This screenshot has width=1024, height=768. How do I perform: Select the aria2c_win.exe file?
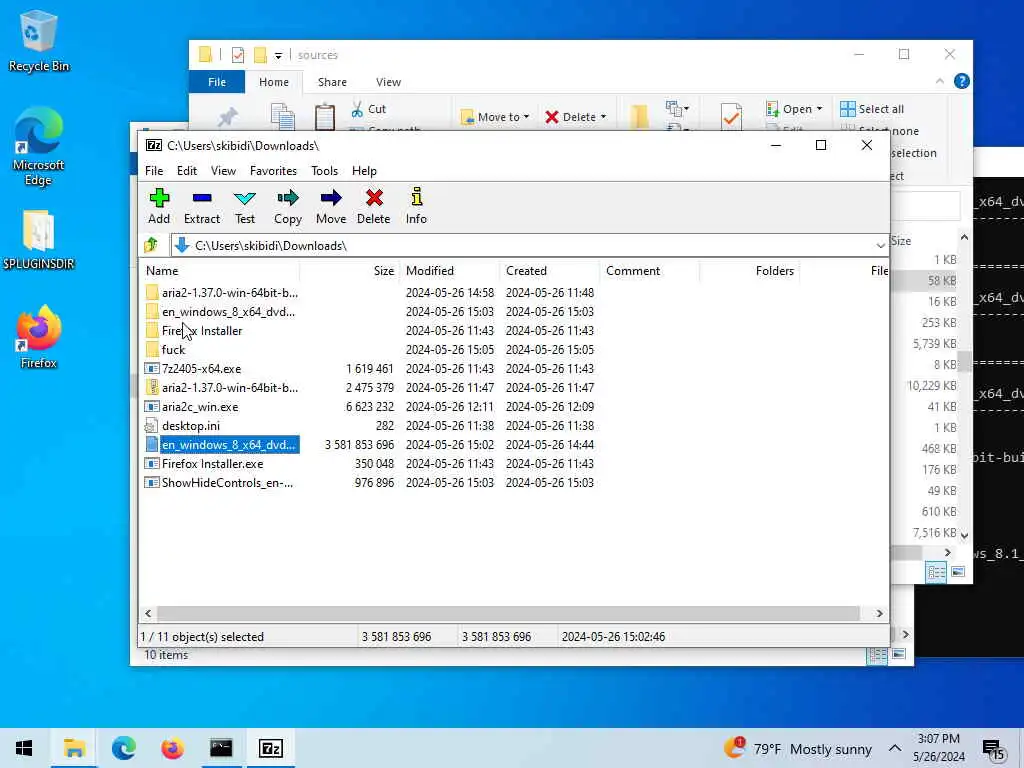[x=200, y=406]
